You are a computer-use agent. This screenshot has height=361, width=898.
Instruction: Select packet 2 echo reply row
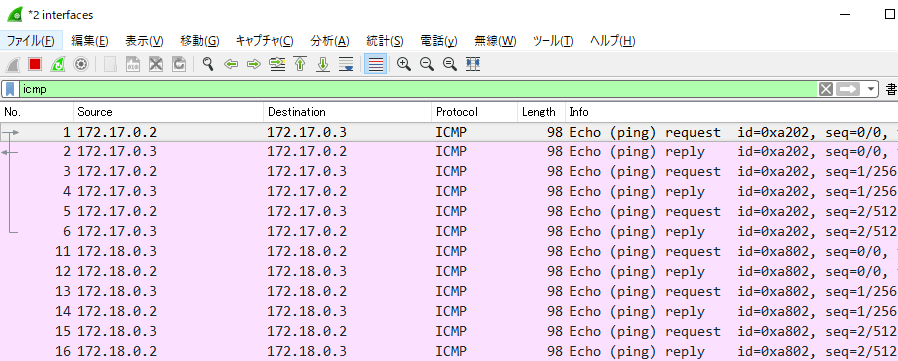(x=449, y=152)
